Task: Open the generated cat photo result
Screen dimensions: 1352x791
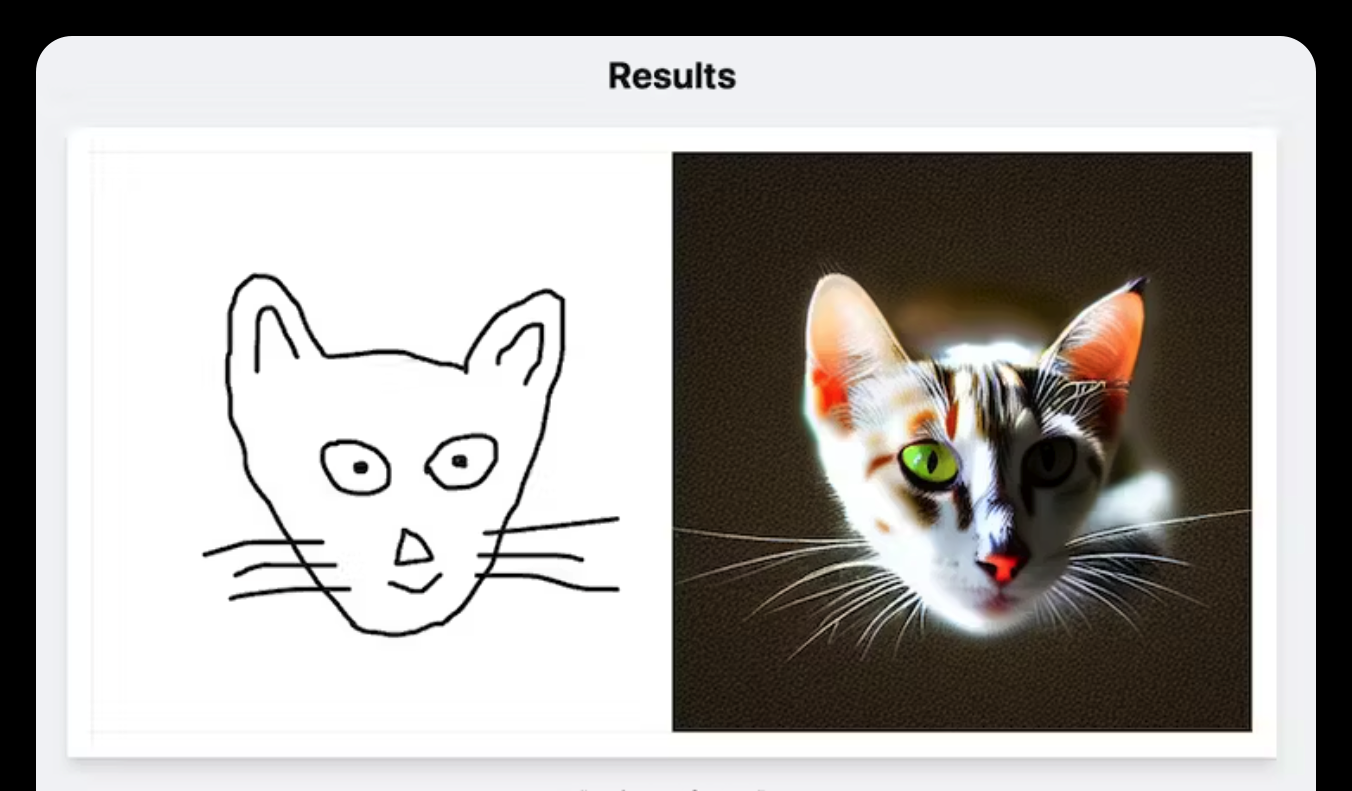Action: (x=962, y=441)
